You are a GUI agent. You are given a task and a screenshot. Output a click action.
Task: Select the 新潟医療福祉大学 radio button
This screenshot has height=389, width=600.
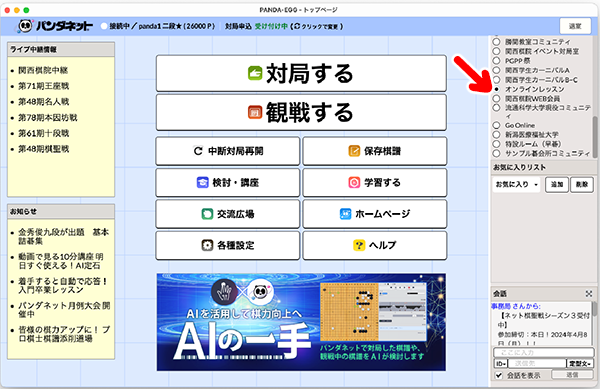click(x=496, y=135)
